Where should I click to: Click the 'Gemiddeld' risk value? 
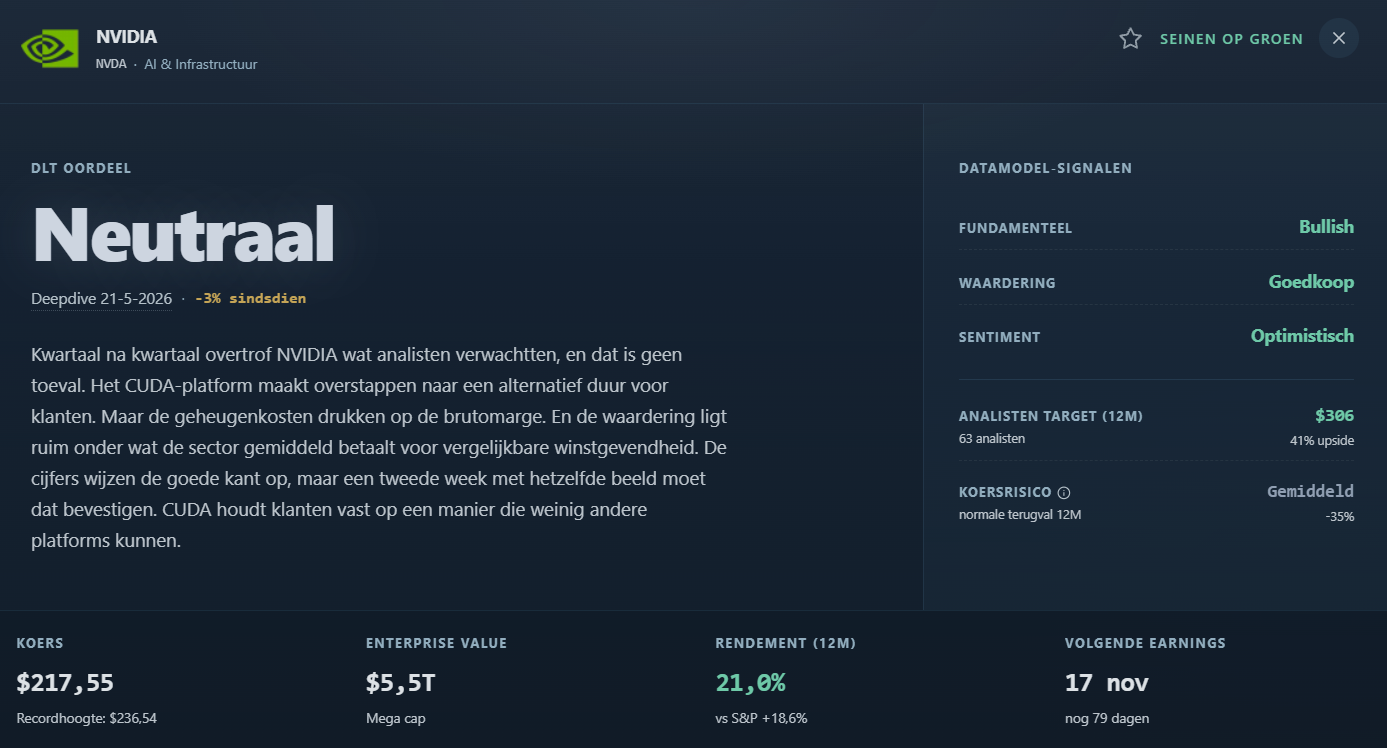[1310, 491]
